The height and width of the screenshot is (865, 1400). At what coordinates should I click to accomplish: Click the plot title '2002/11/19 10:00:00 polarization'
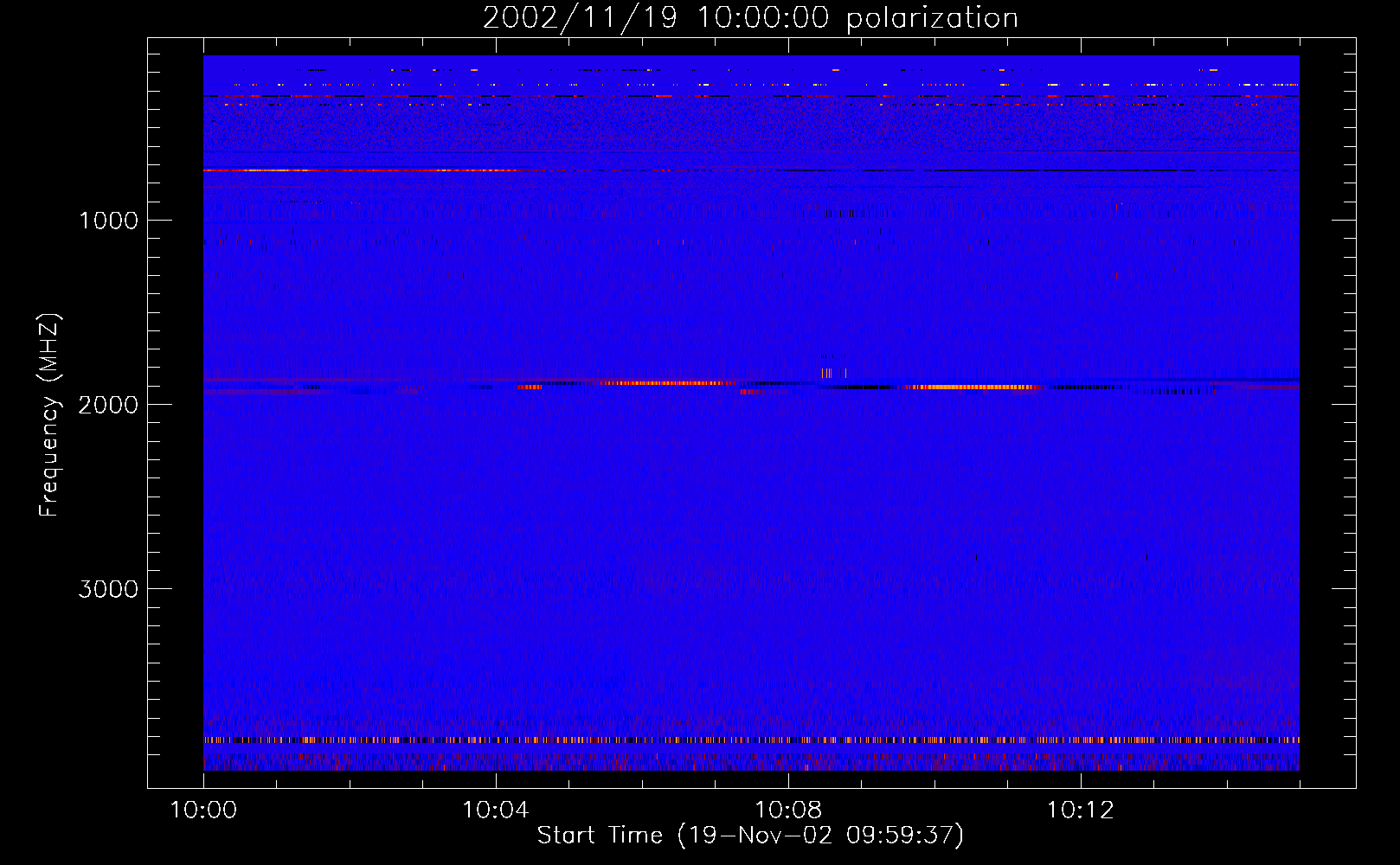coord(750,18)
